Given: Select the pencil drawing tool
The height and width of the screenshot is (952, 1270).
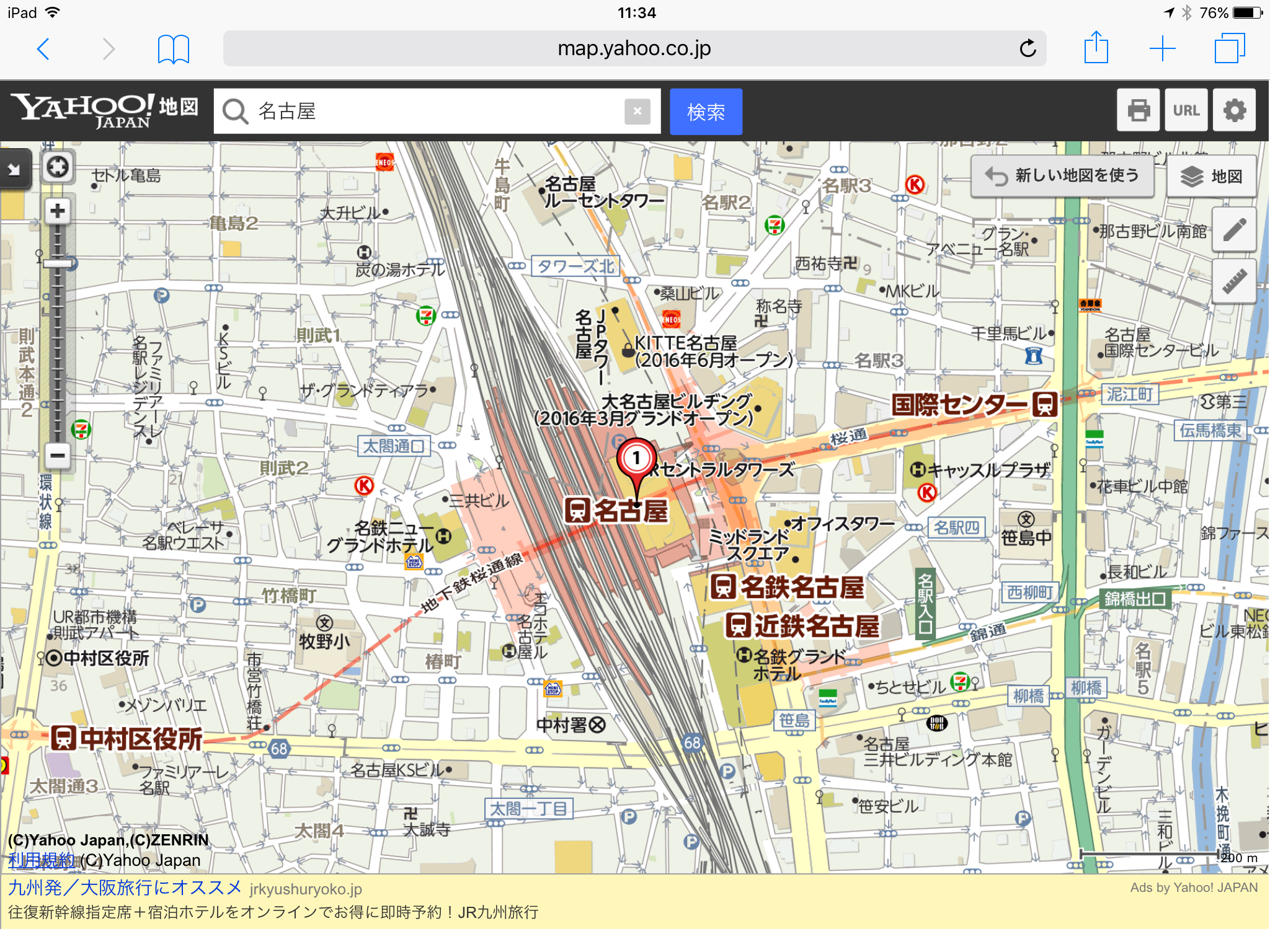Looking at the screenshot, I should coord(1234,229).
